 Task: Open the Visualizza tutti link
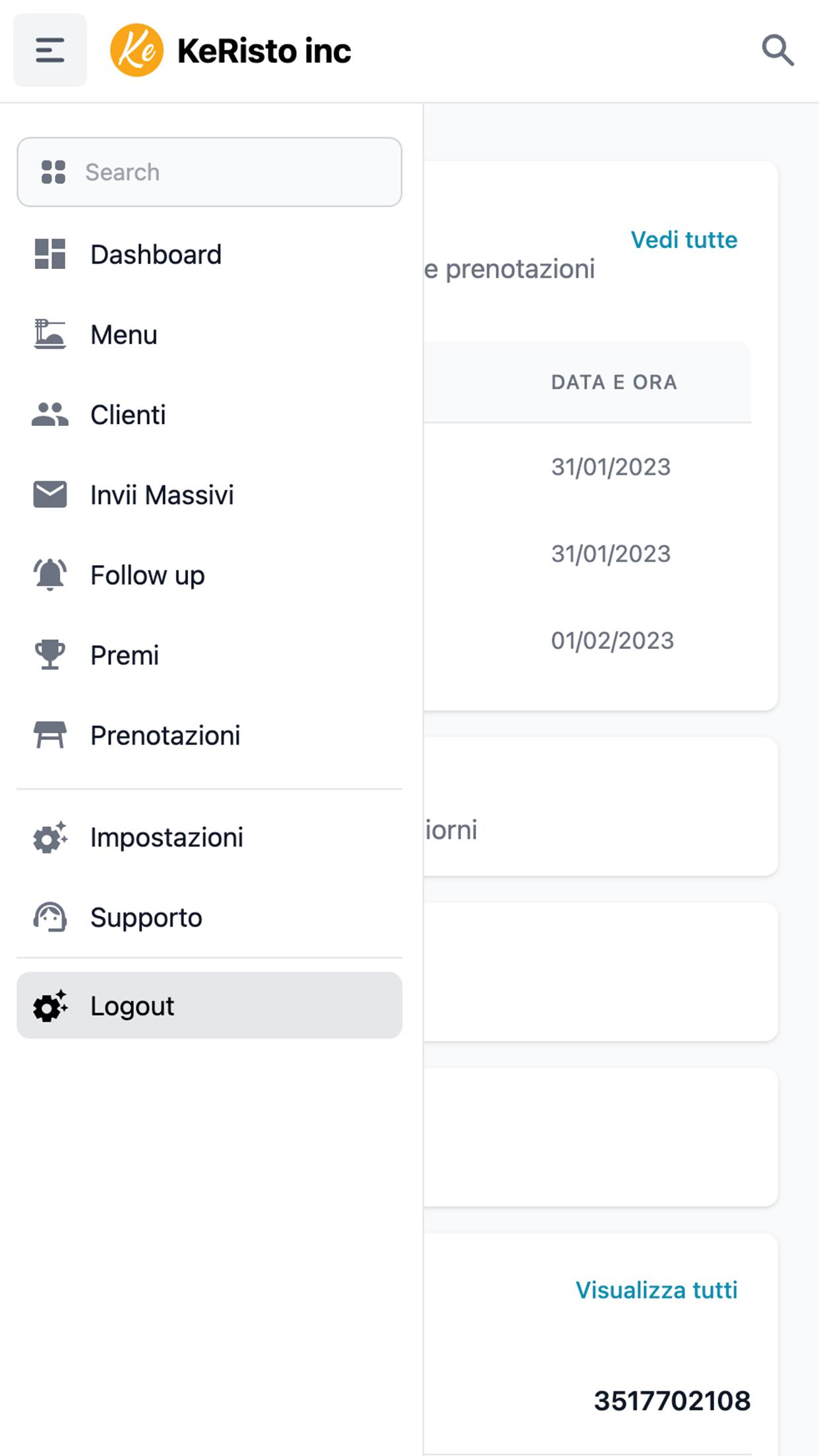[x=656, y=1290]
